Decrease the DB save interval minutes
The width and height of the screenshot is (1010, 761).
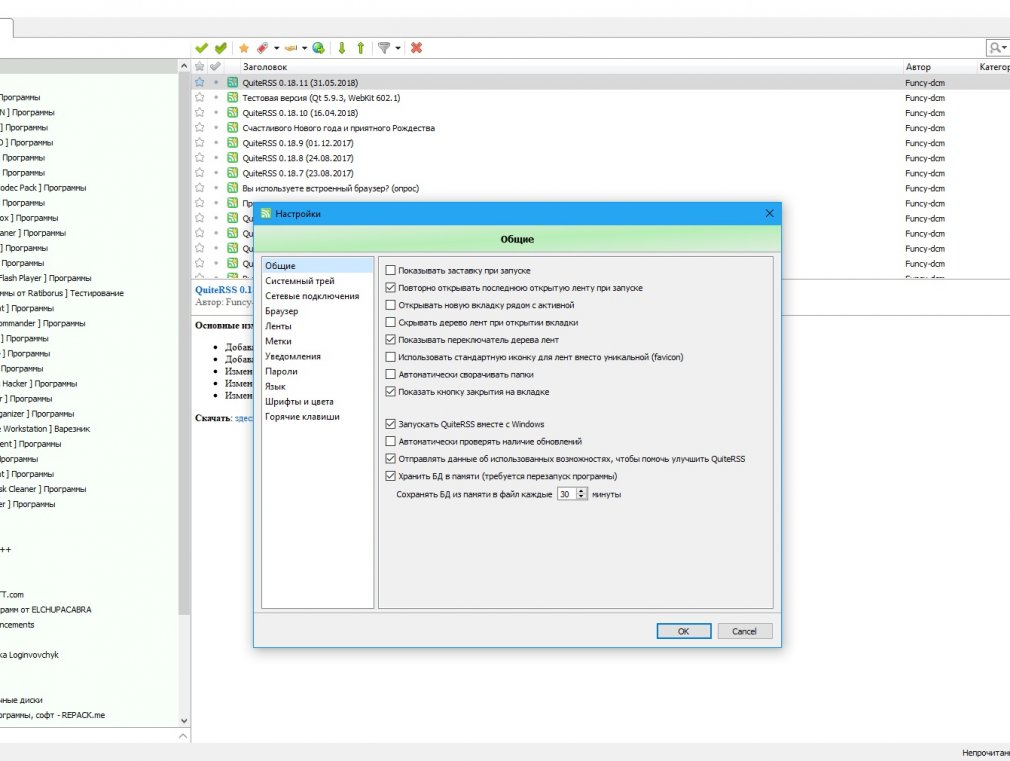(582, 497)
